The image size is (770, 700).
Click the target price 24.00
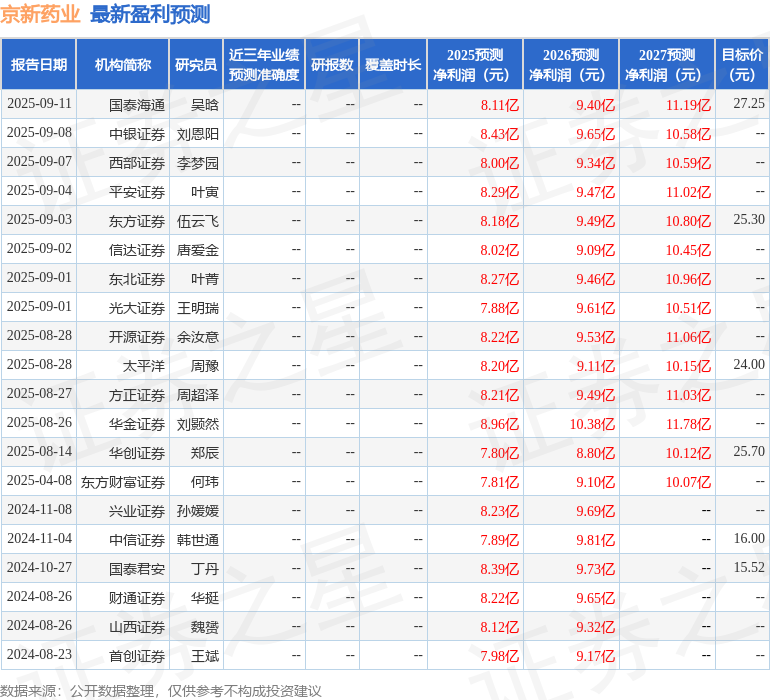(x=749, y=364)
